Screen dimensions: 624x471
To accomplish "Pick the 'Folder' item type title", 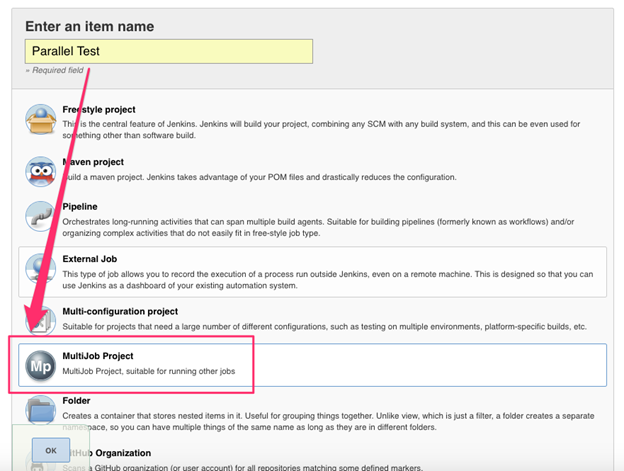I will (77, 401).
